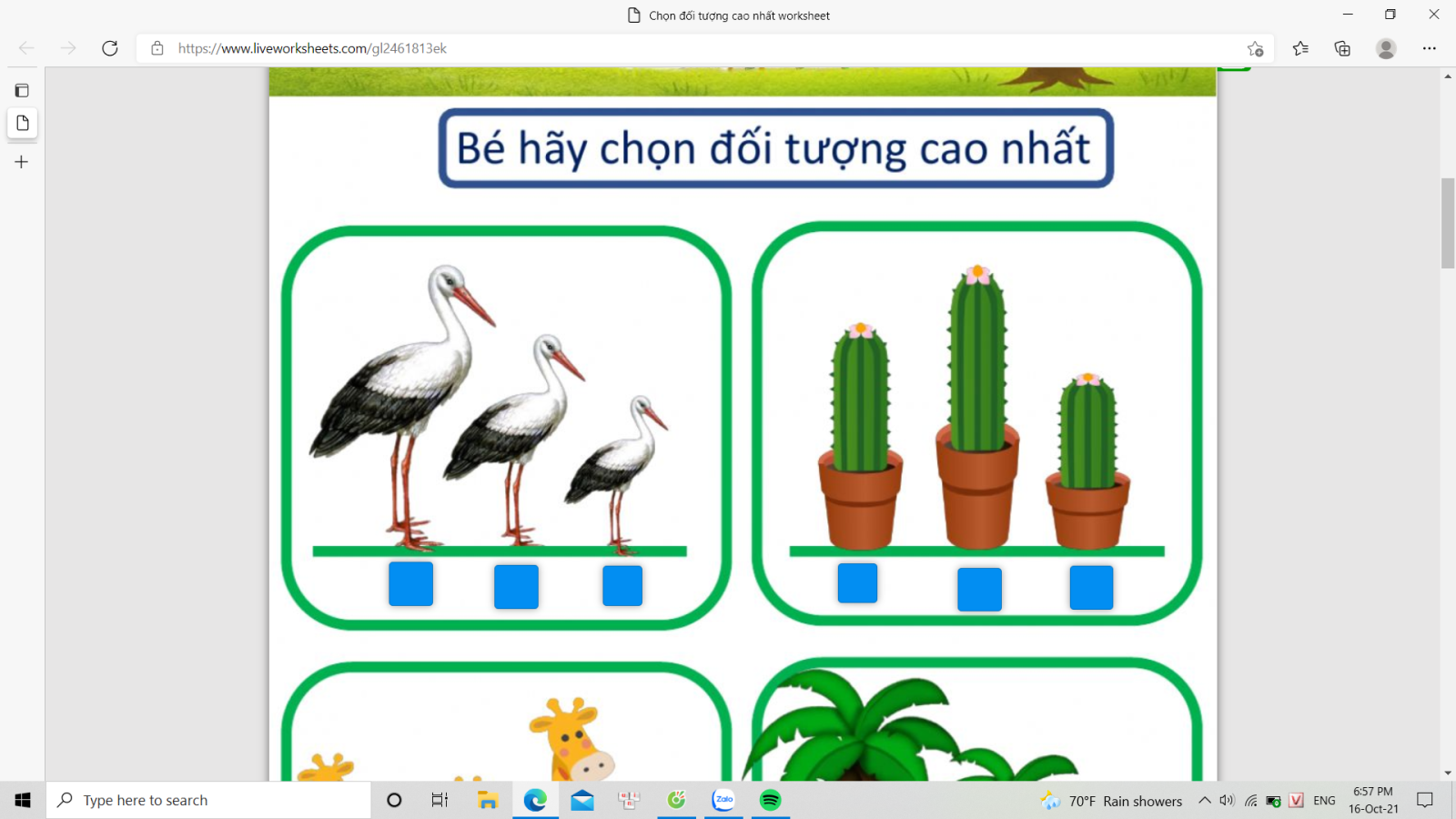Open Settings and more menu

(1429, 48)
